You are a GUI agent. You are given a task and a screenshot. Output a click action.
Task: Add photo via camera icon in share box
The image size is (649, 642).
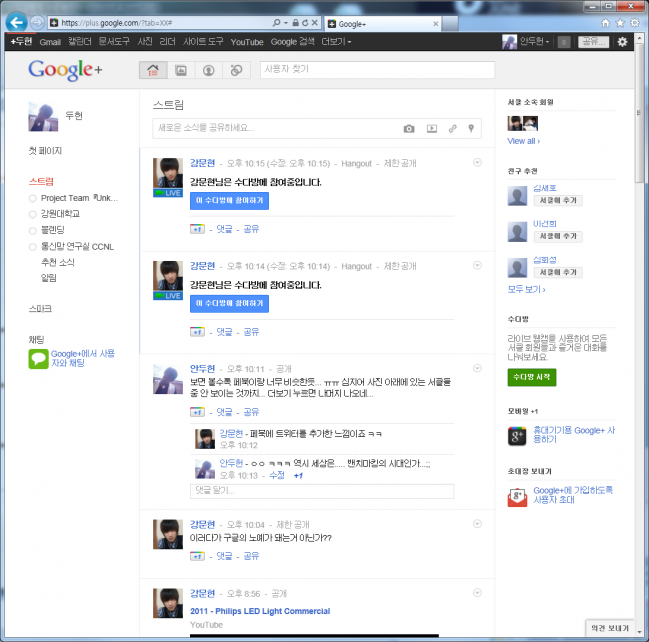pos(409,128)
